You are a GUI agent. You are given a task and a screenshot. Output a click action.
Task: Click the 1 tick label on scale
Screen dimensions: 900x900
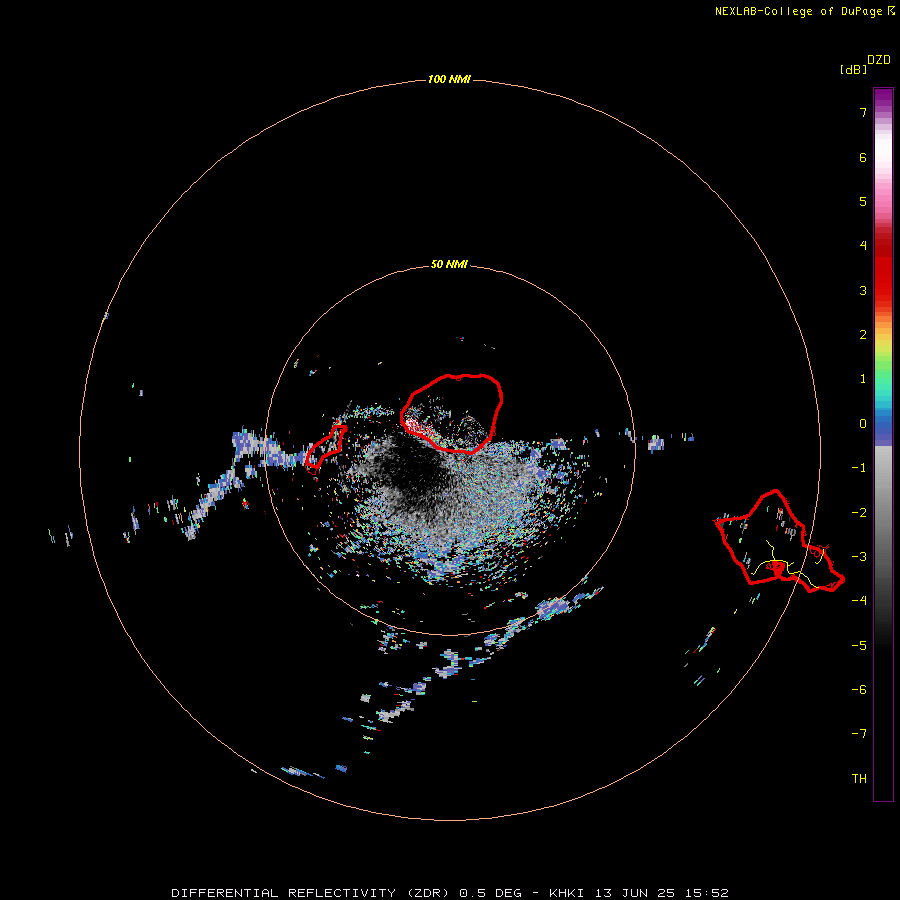click(863, 379)
